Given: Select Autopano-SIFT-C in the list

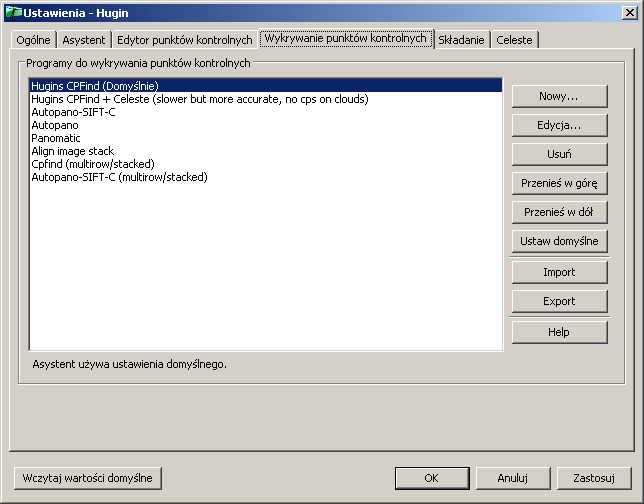Looking at the screenshot, I should pos(73,112).
